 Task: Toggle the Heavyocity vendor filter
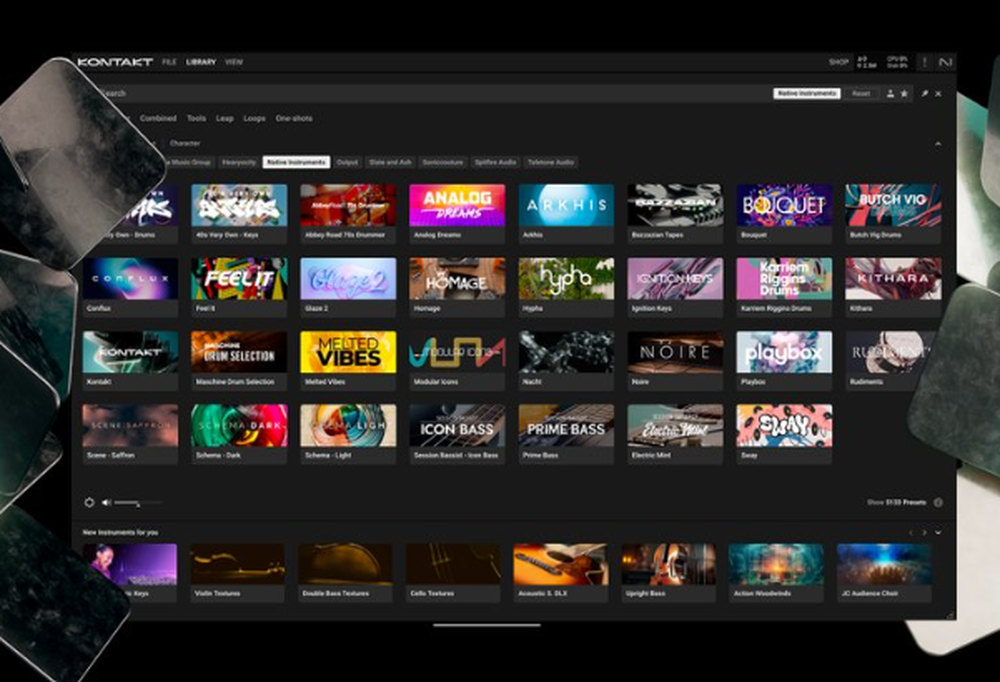coord(239,162)
